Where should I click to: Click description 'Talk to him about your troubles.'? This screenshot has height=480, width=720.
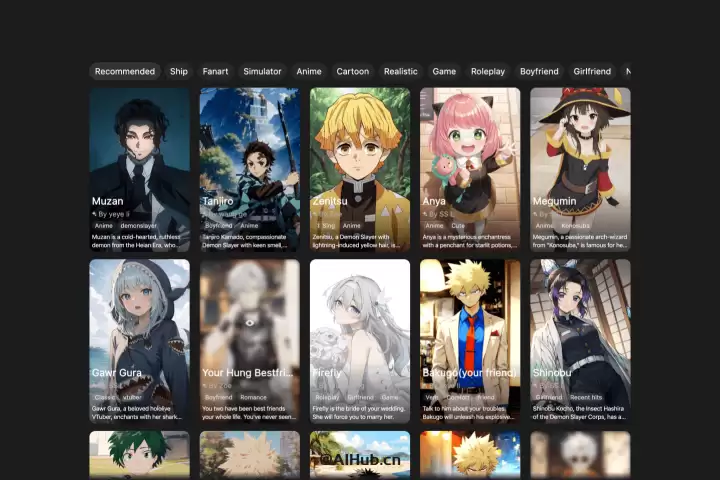coord(464,408)
